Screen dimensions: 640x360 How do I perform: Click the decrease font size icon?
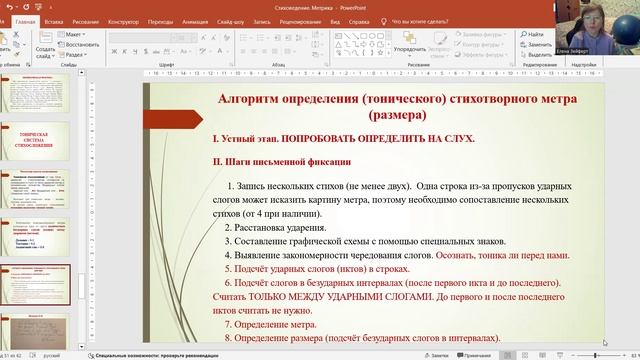[213, 38]
